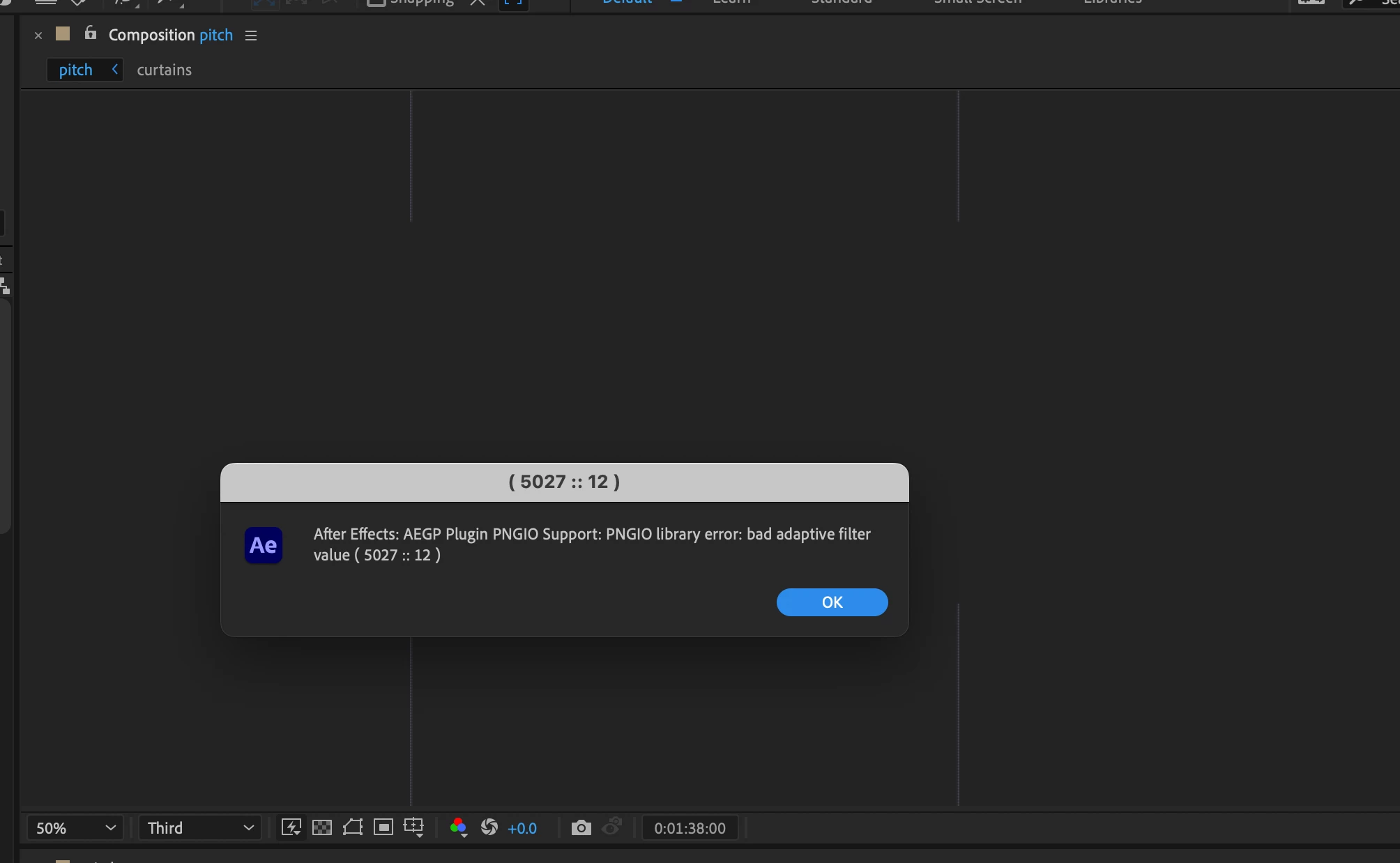Screen dimensions: 1400x863
Task: Reset the exposure with the aperture icon
Action: [x=489, y=827]
